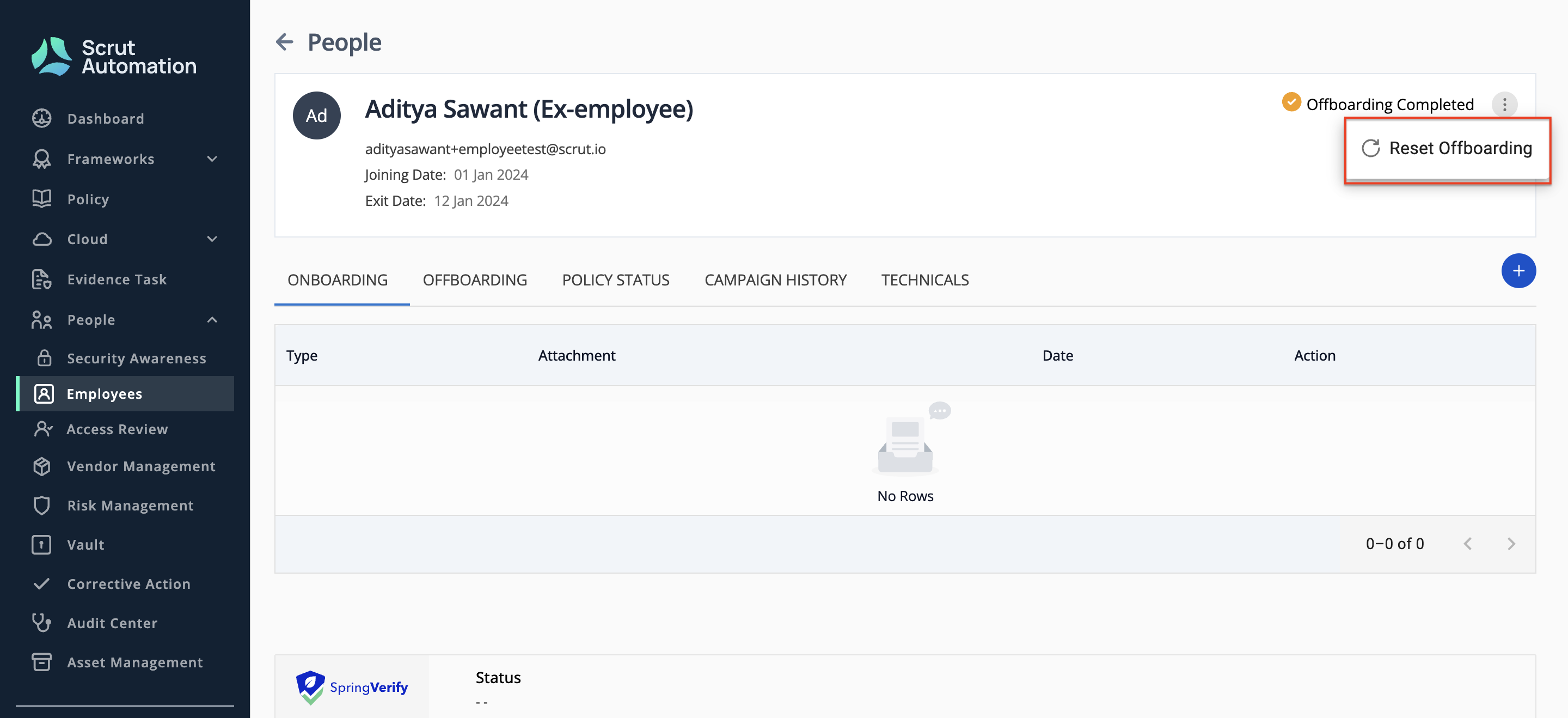This screenshot has height=718, width=1568.
Task: Open the Dashboard icon in sidebar
Action: pos(41,118)
